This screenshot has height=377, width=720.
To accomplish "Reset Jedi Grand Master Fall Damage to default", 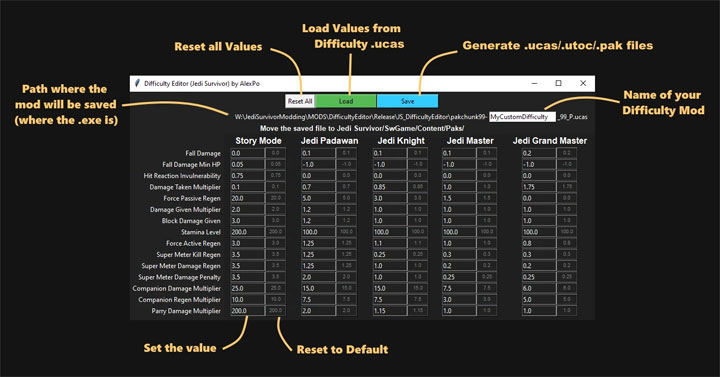I will pyautogui.click(x=567, y=153).
